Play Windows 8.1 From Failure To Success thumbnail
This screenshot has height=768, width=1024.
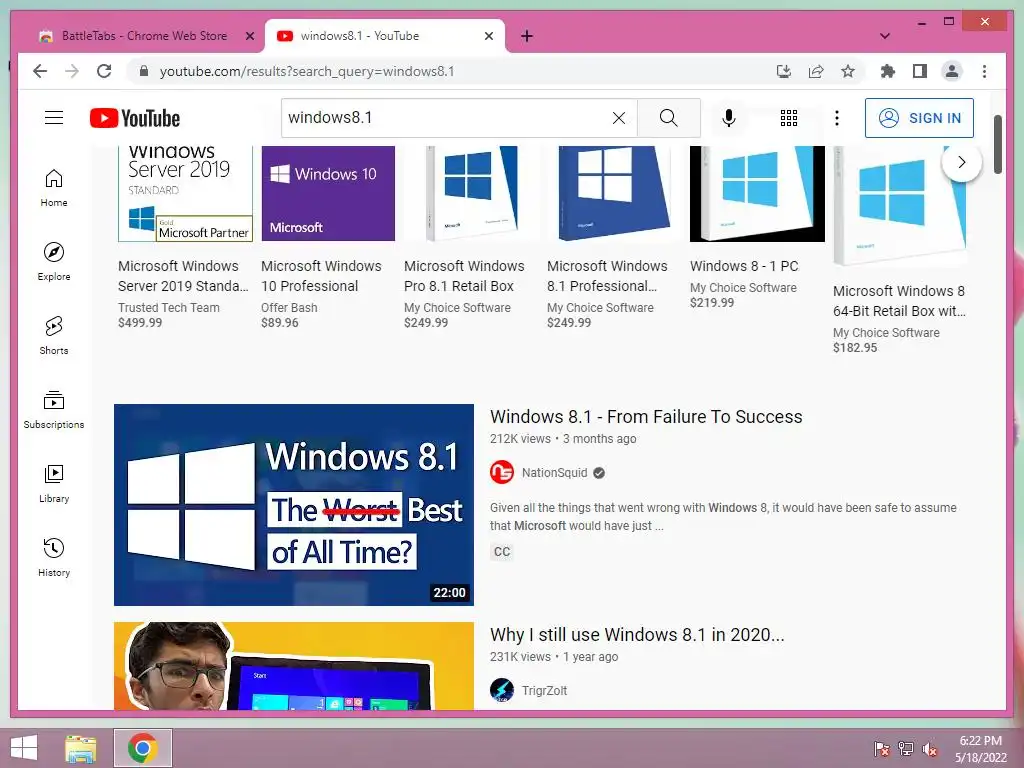(x=294, y=505)
